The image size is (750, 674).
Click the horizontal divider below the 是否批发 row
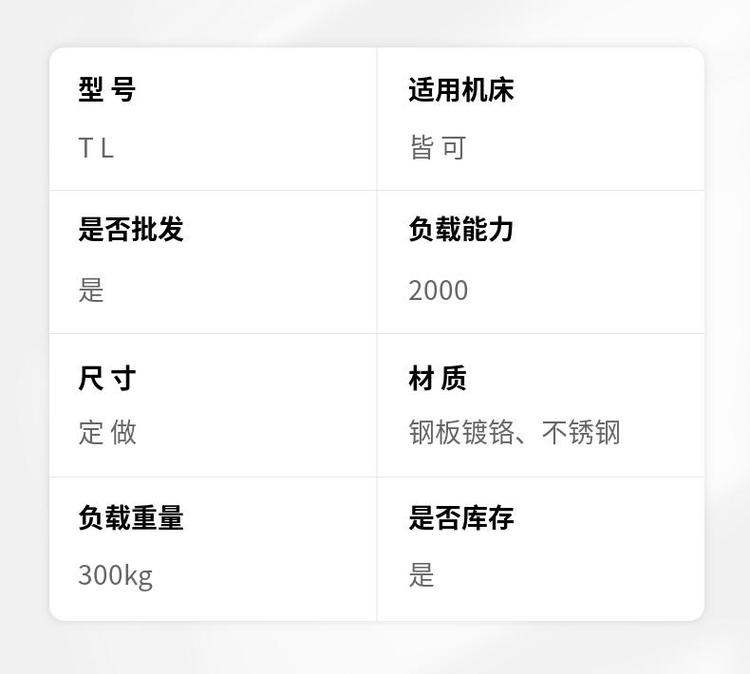(x=213, y=333)
